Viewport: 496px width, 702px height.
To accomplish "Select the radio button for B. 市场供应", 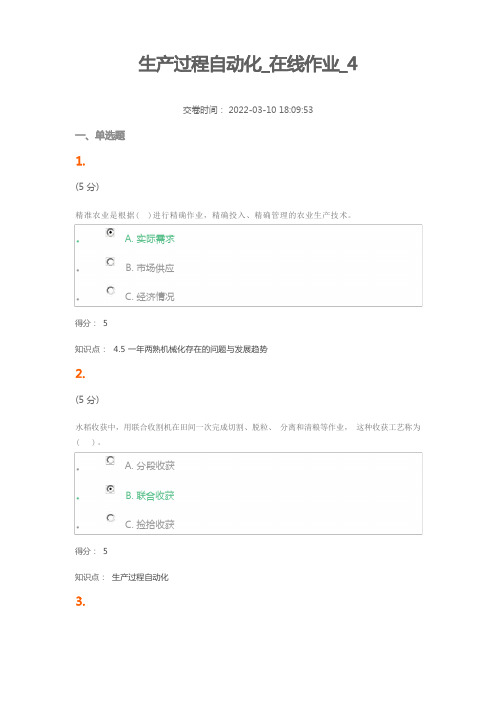I will (110, 261).
